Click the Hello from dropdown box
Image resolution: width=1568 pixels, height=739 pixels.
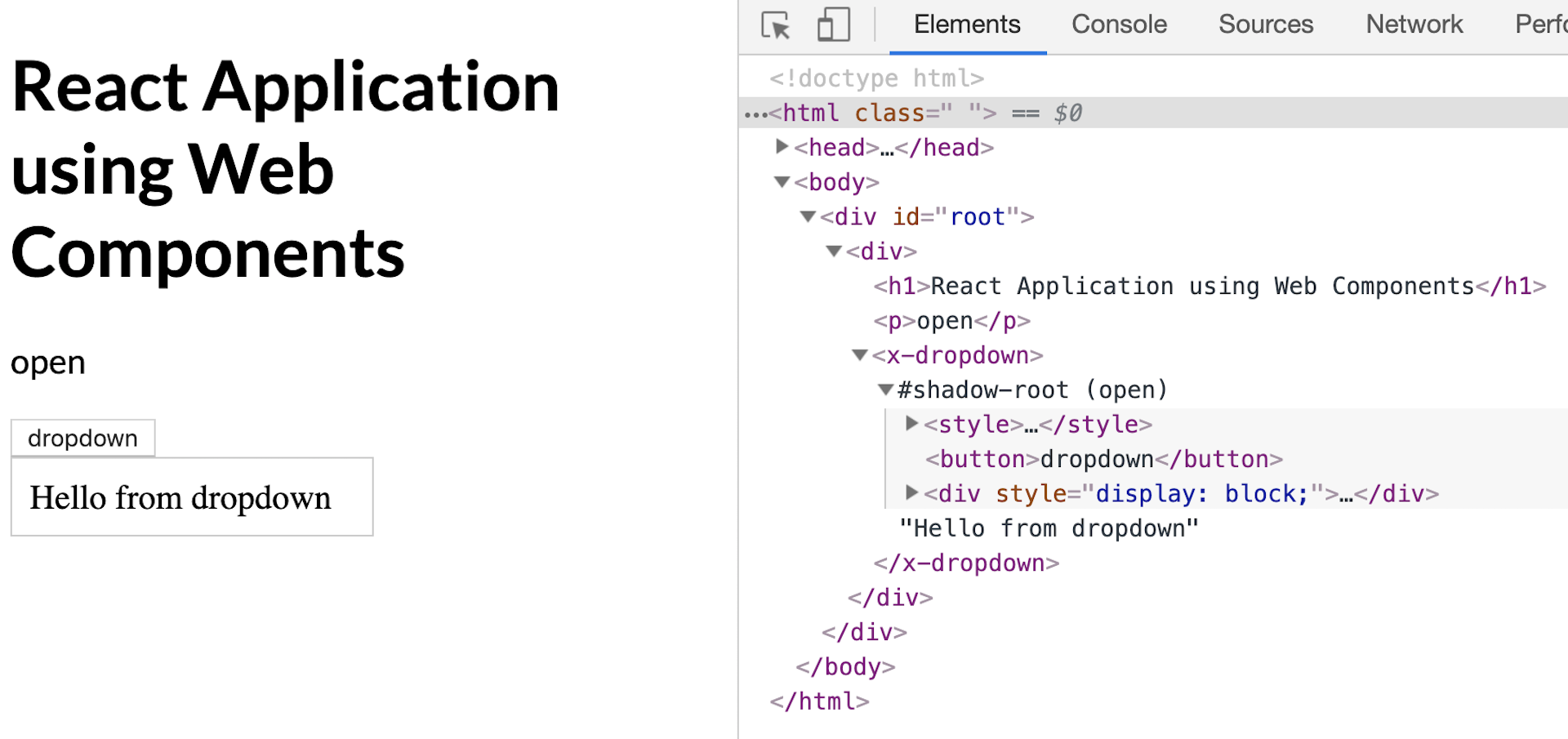point(192,497)
